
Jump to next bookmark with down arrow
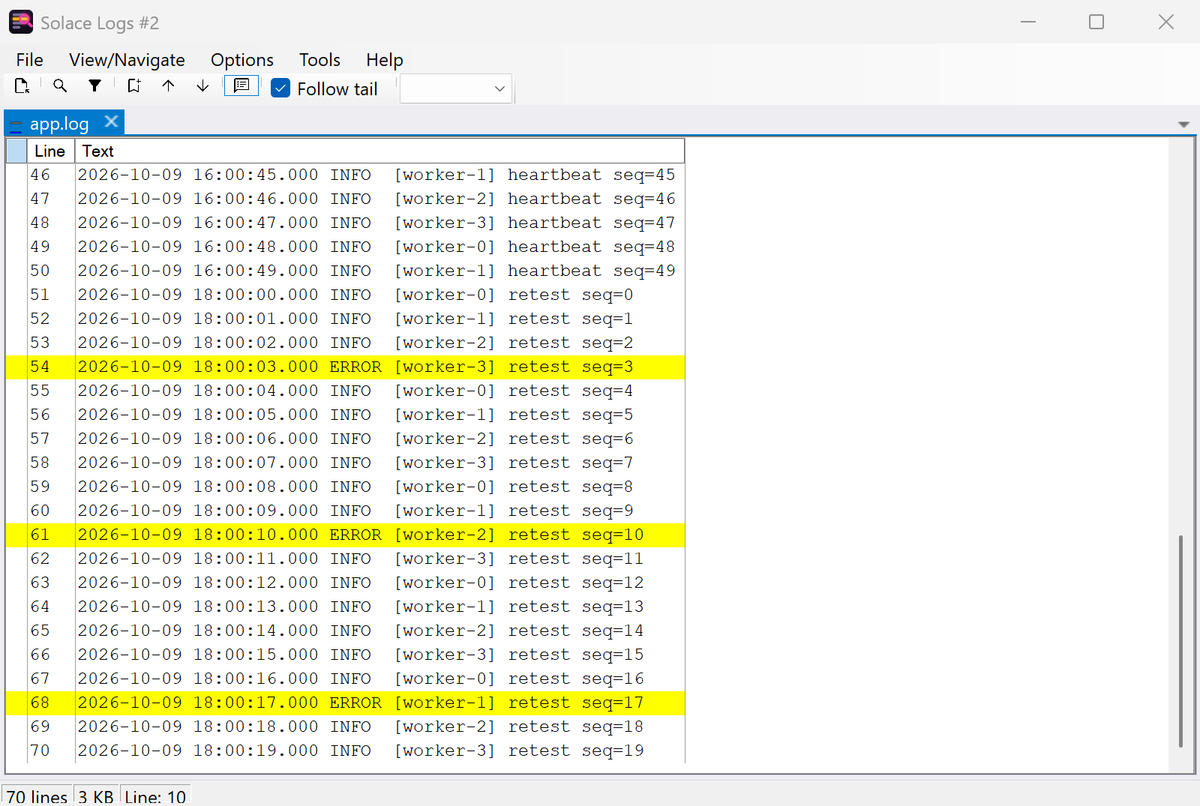click(x=203, y=87)
